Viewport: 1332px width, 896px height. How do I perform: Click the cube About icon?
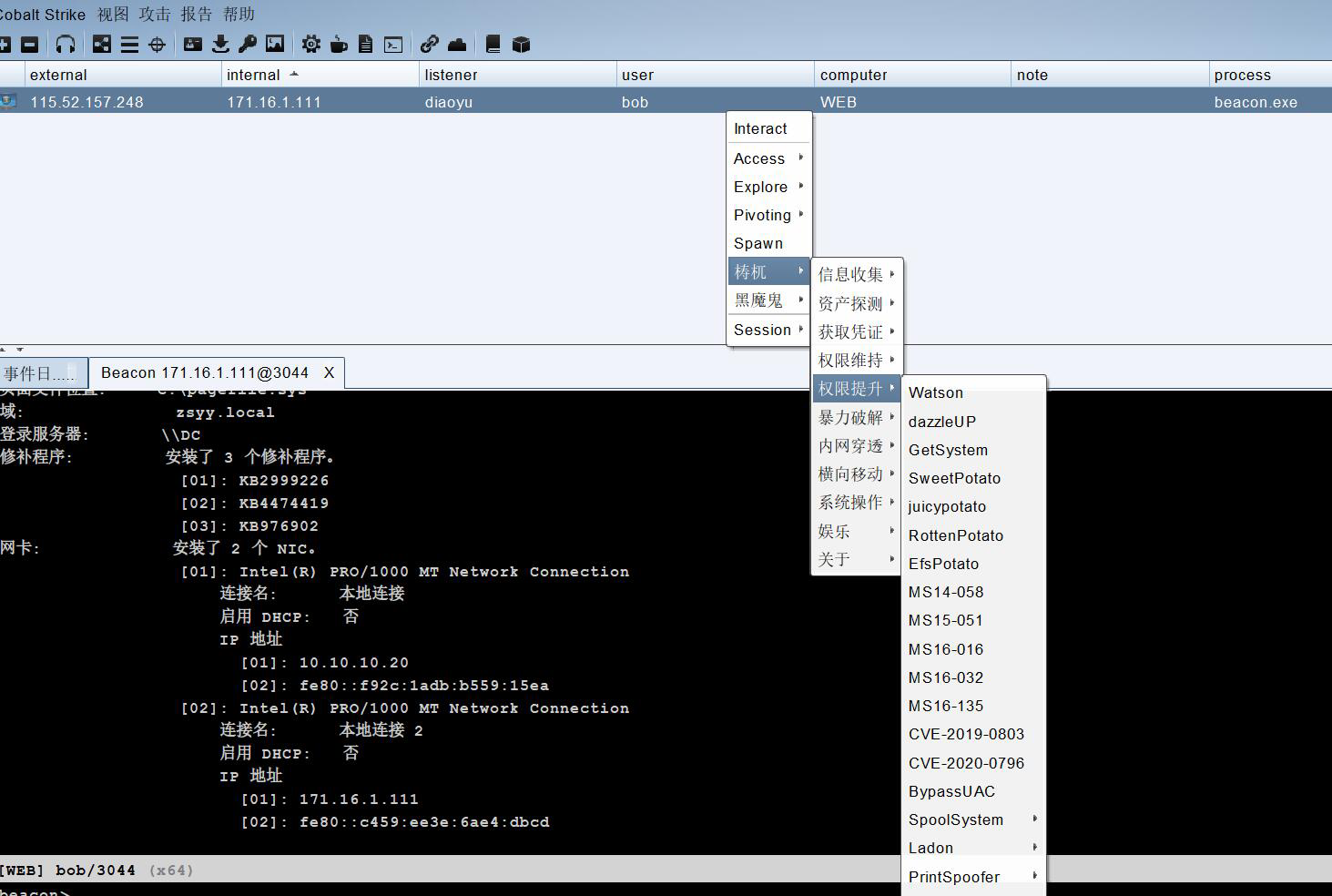(x=521, y=44)
